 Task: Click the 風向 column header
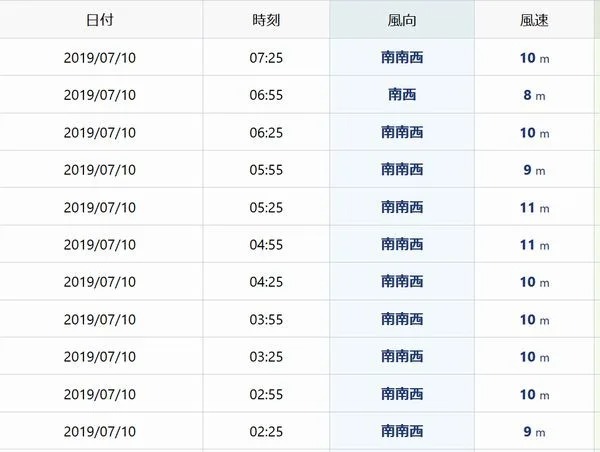[402, 20]
